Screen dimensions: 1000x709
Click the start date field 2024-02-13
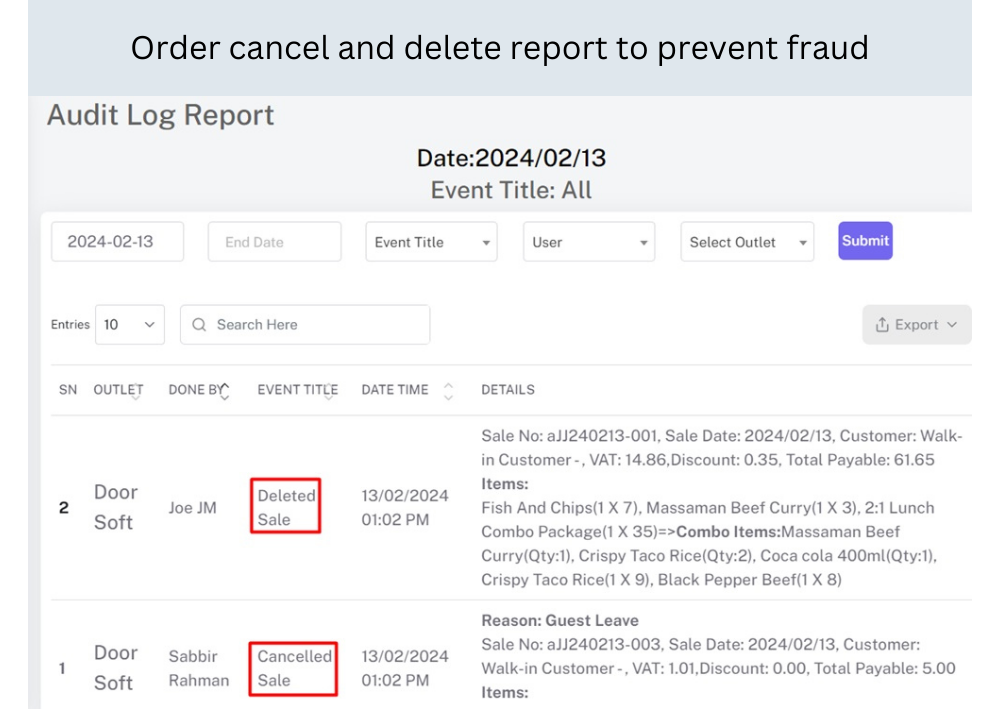pos(117,242)
